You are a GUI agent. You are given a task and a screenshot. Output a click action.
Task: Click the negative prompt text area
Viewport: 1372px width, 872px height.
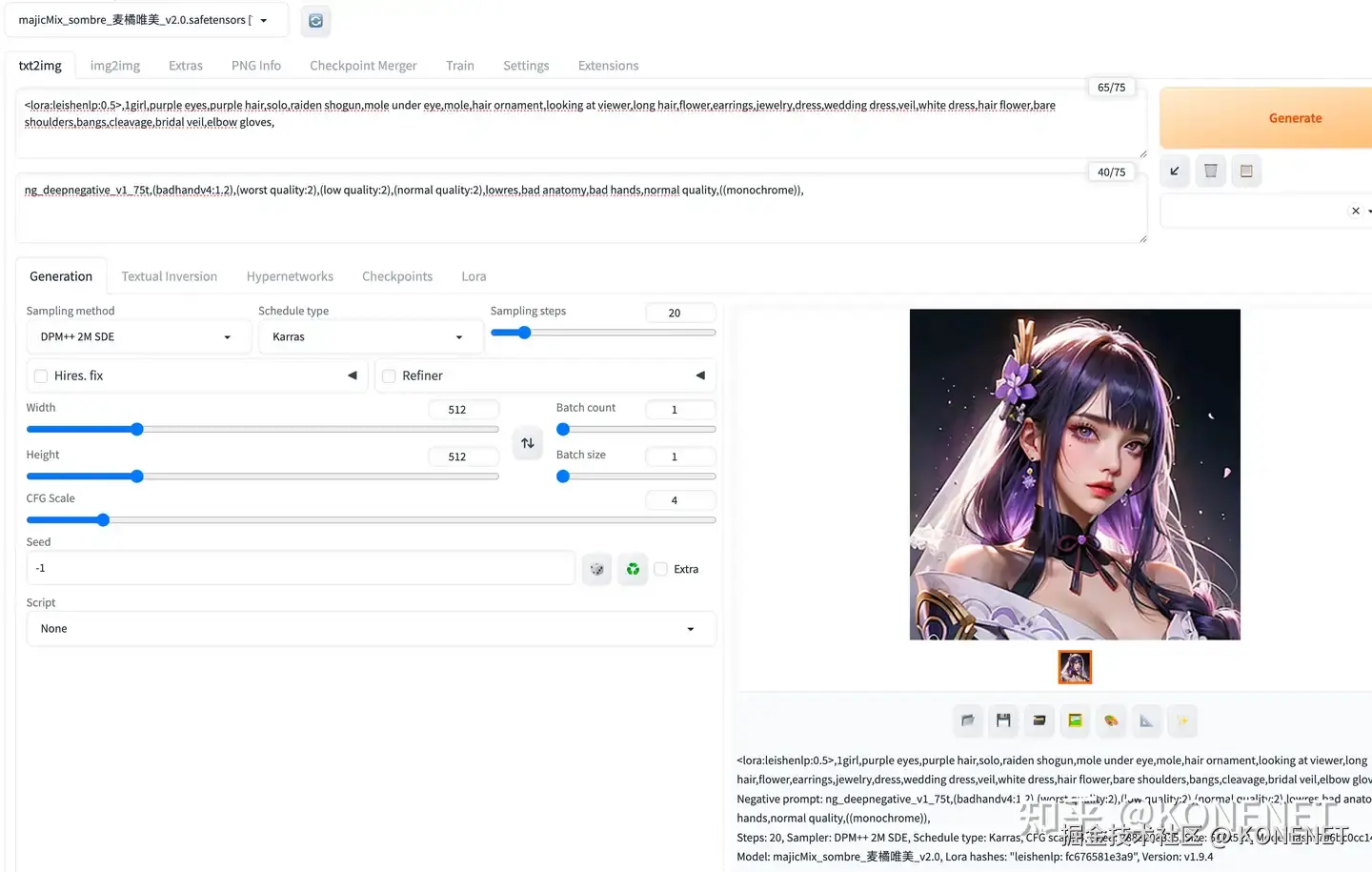(580, 209)
